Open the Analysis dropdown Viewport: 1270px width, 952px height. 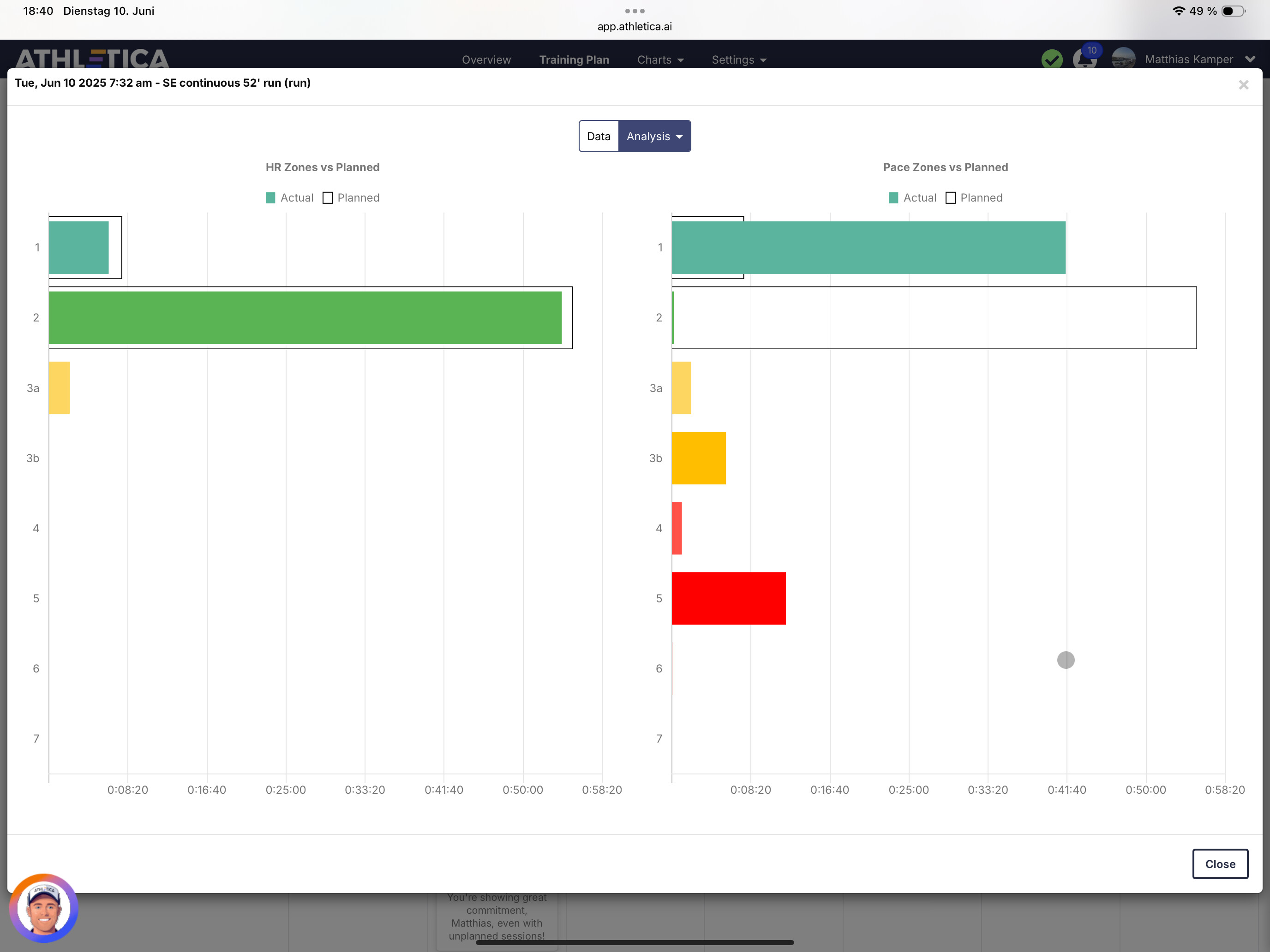(654, 137)
